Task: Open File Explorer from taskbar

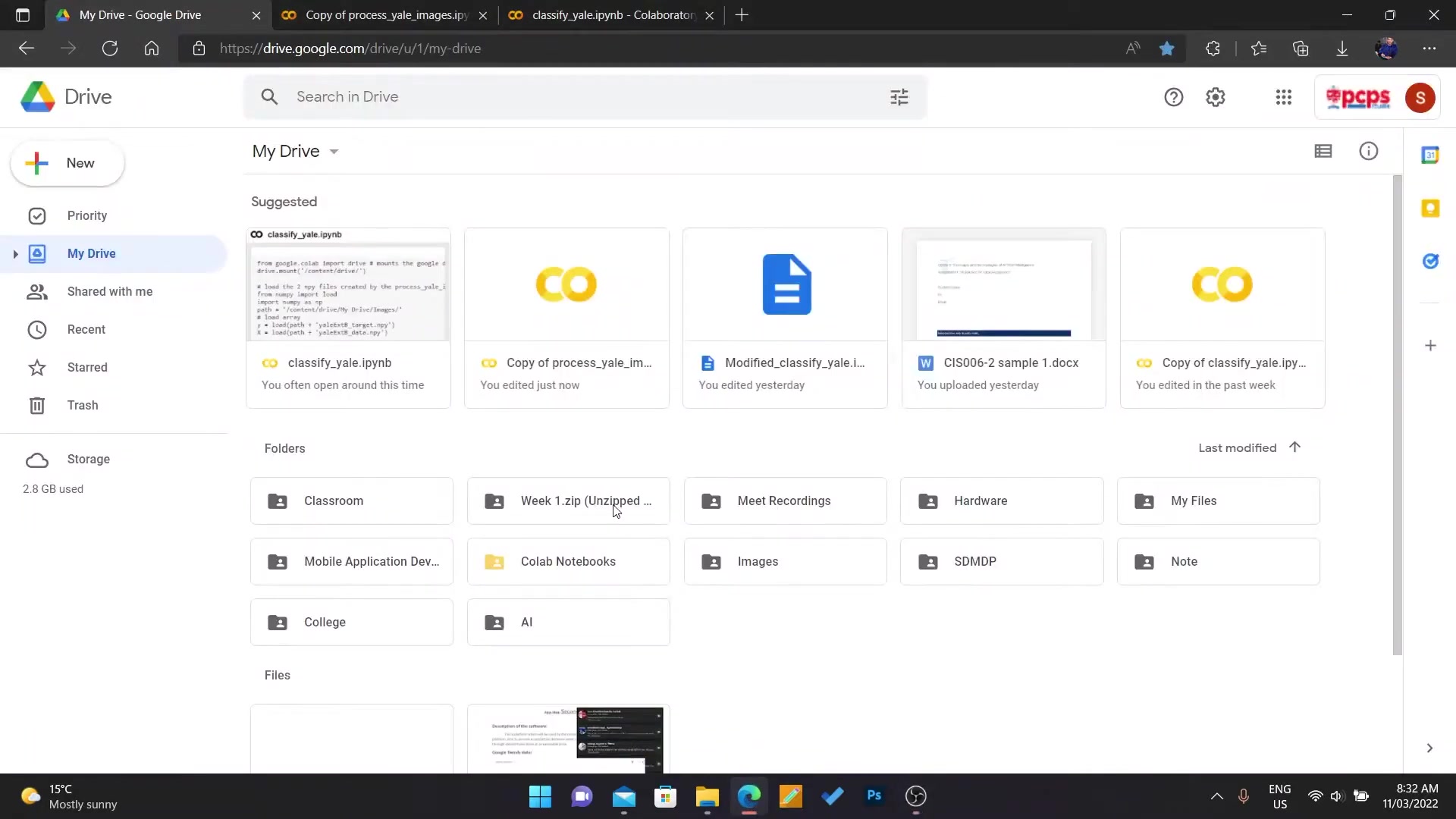Action: [707, 796]
